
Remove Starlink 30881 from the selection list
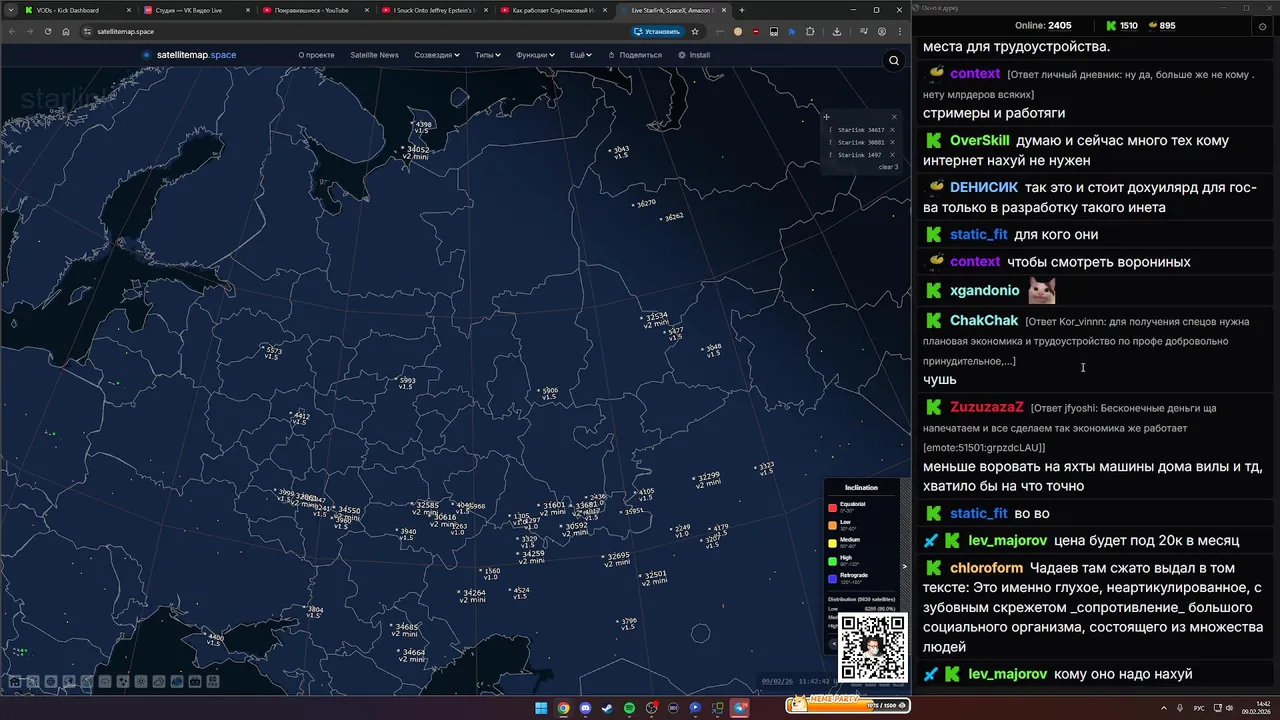click(x=892, y=143)
